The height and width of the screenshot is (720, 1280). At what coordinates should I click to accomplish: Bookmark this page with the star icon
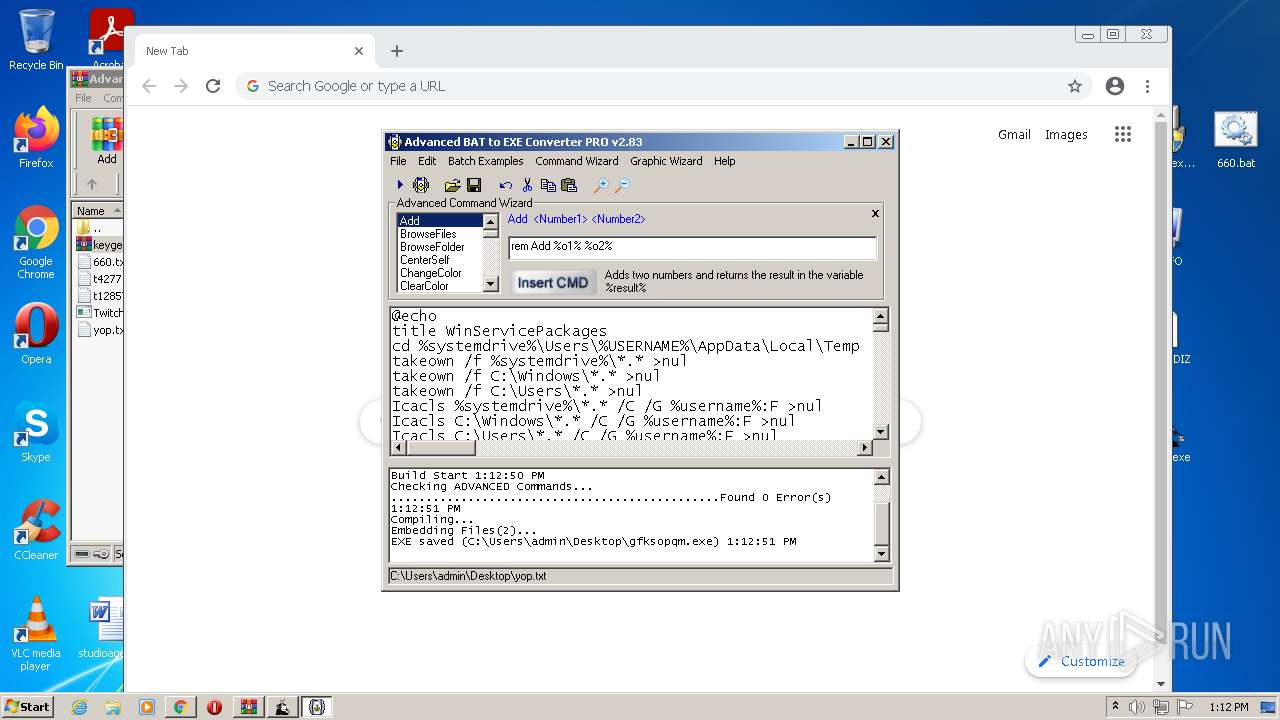point(1075,86)
